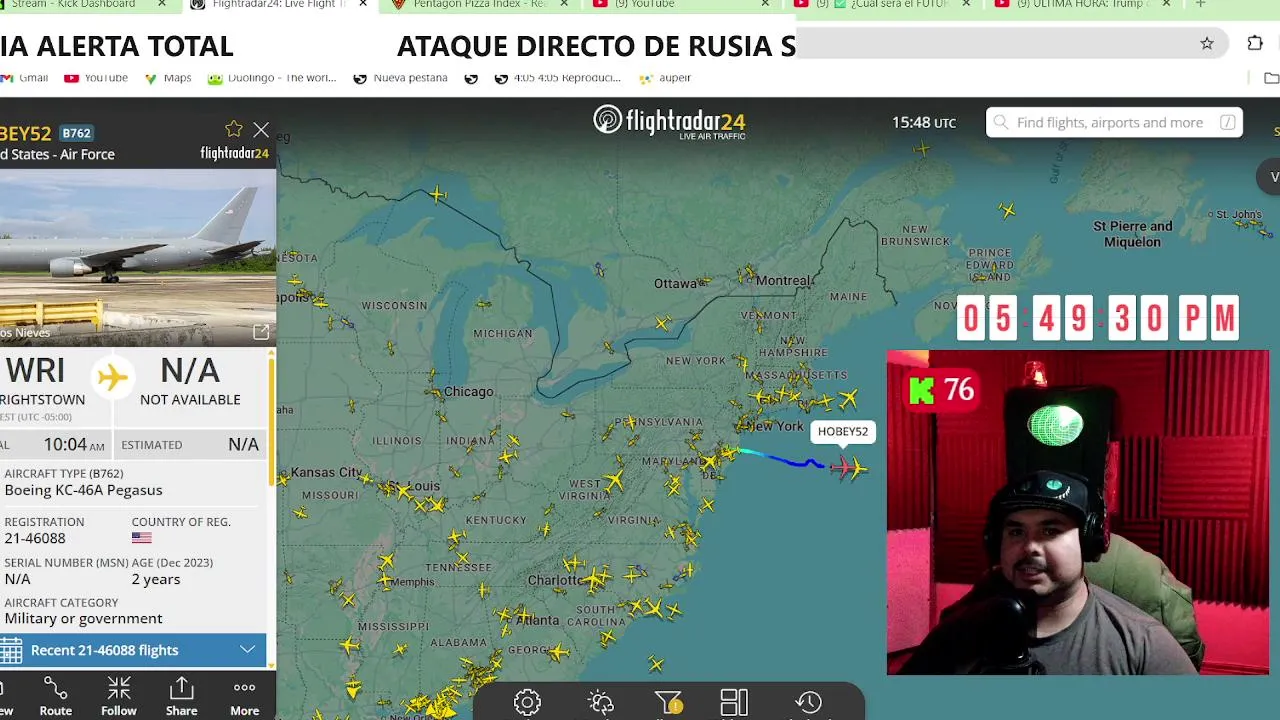This screenshot has width=1280, height=720.
Task: Open the Duolingo bookmark
Action: point(272,78)
